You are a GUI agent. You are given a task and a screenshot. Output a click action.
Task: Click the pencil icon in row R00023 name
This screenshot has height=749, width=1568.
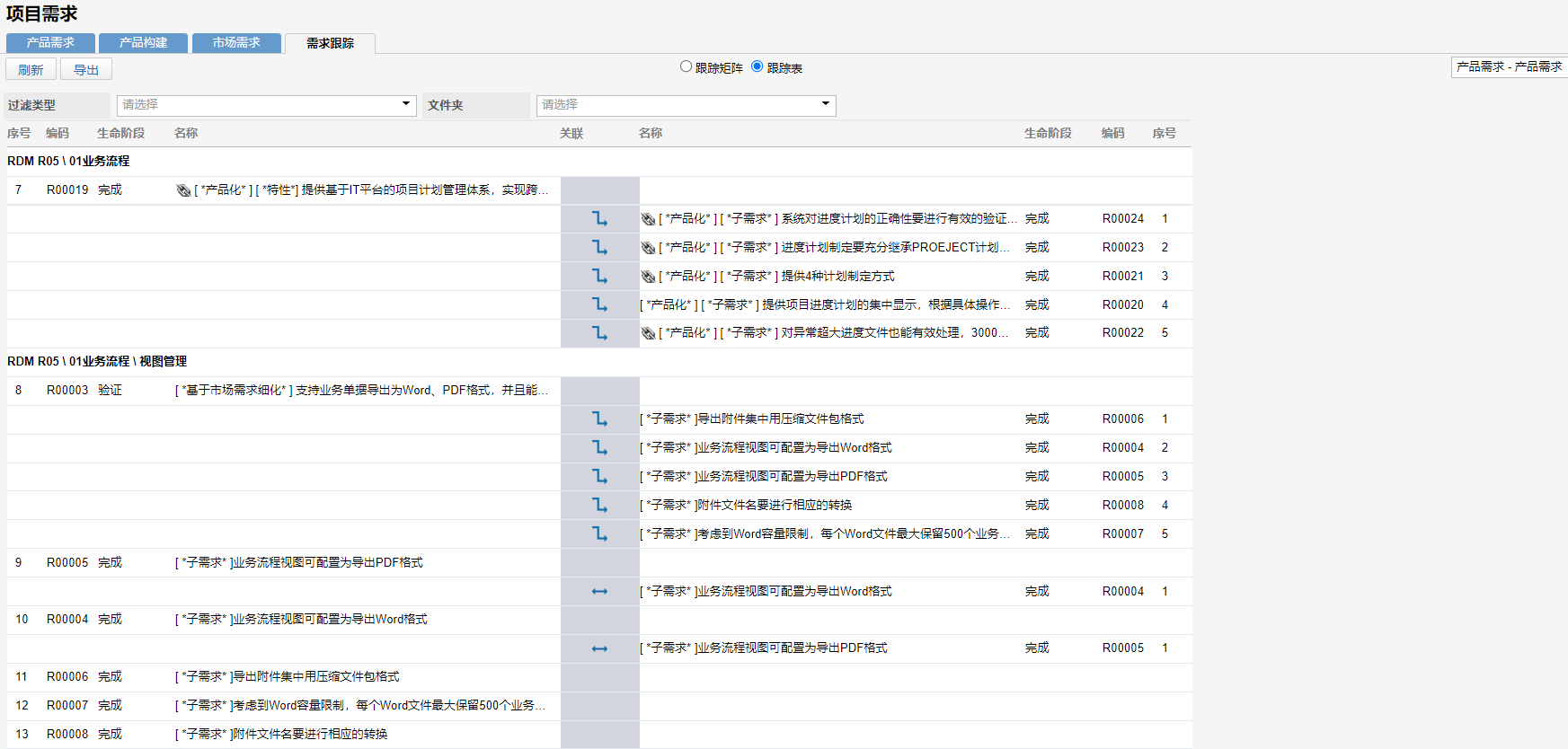point(648,248)
